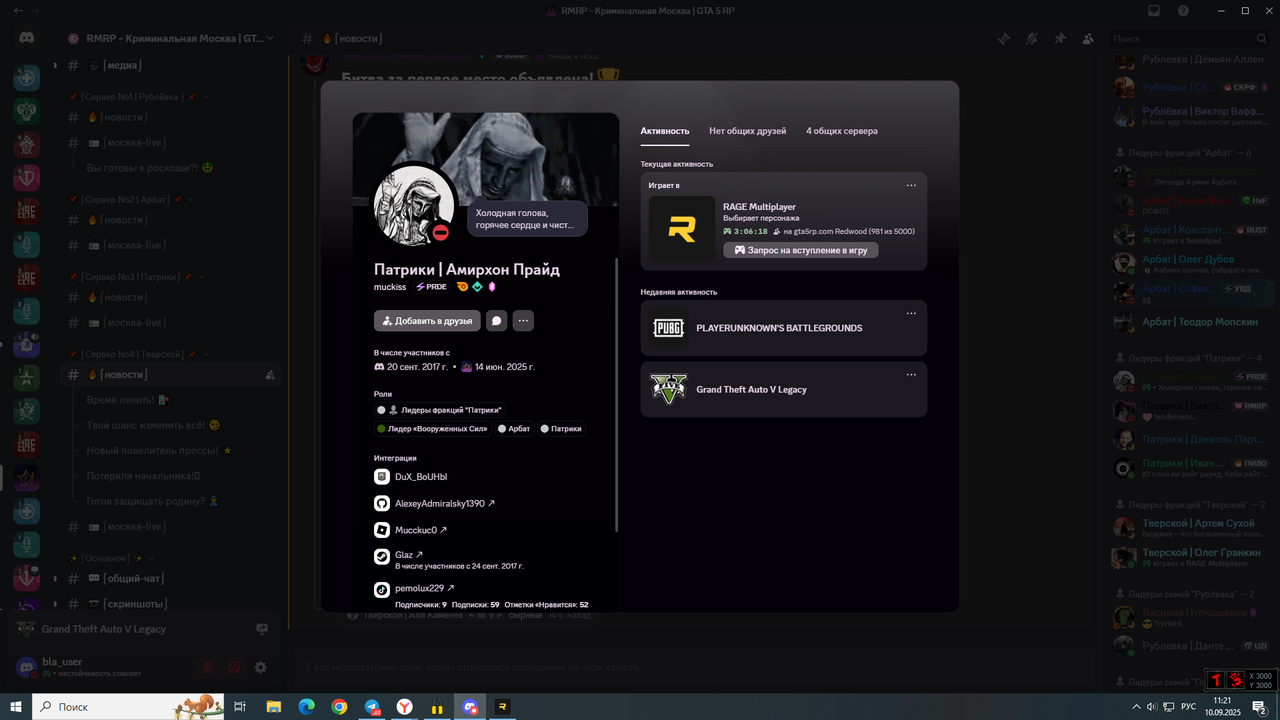Switch to 4 общих сервера tab
1280x720 pixels.
[x=842, y=131]
